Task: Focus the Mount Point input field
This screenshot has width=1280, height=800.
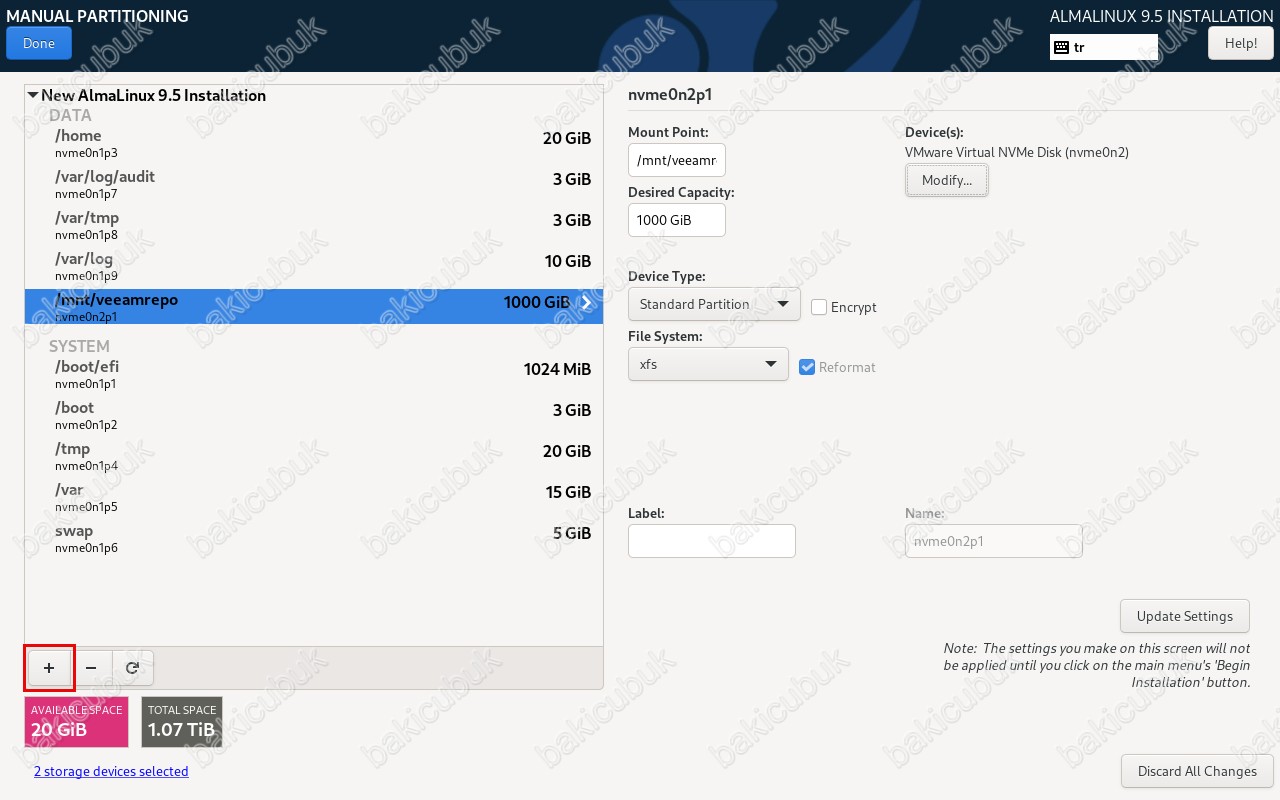Action: tap(677, 160)
